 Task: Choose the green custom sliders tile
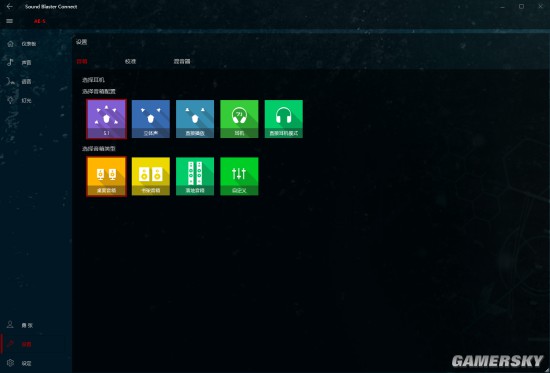tap(239, 176)
